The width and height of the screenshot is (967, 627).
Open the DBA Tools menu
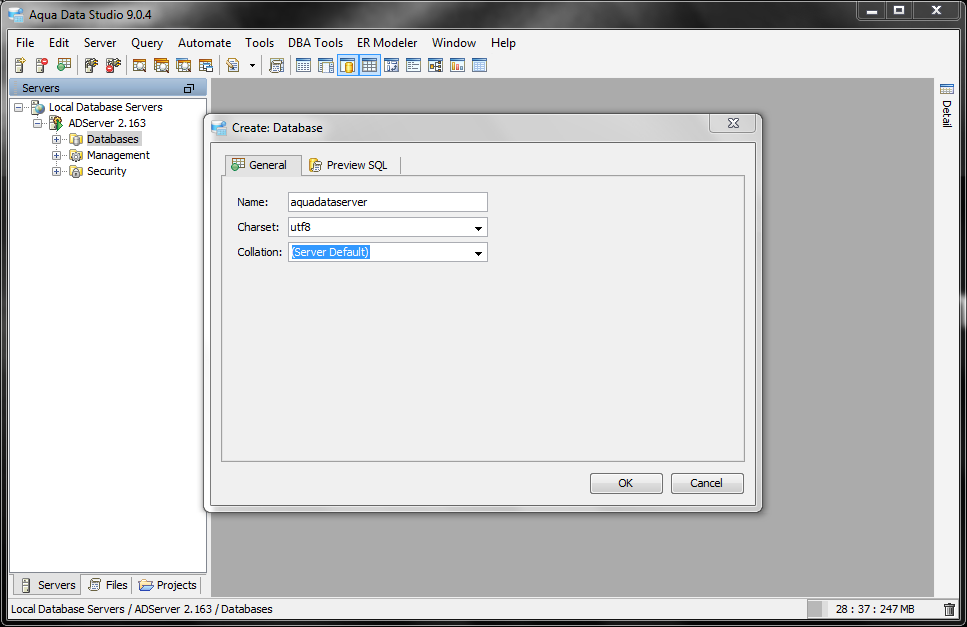click(x=315, y=43)
